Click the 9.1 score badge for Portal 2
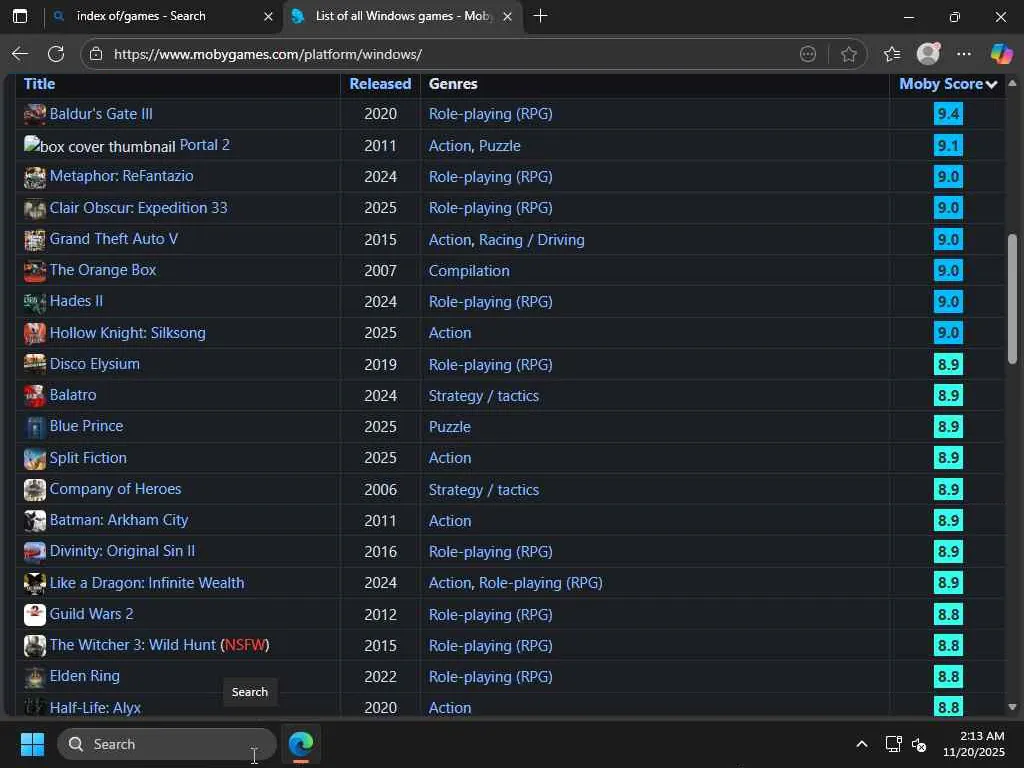The width and height of the screenshot is (1024, 768). click(x=948, y=145)
